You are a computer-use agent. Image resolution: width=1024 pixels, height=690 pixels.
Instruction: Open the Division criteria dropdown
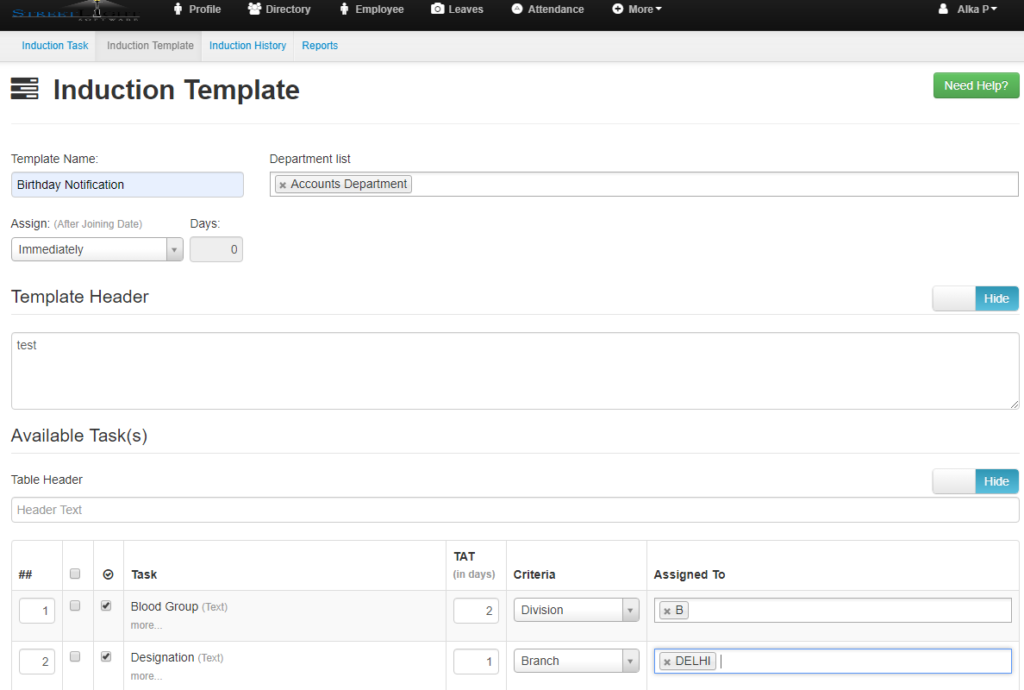coord(576,610)
